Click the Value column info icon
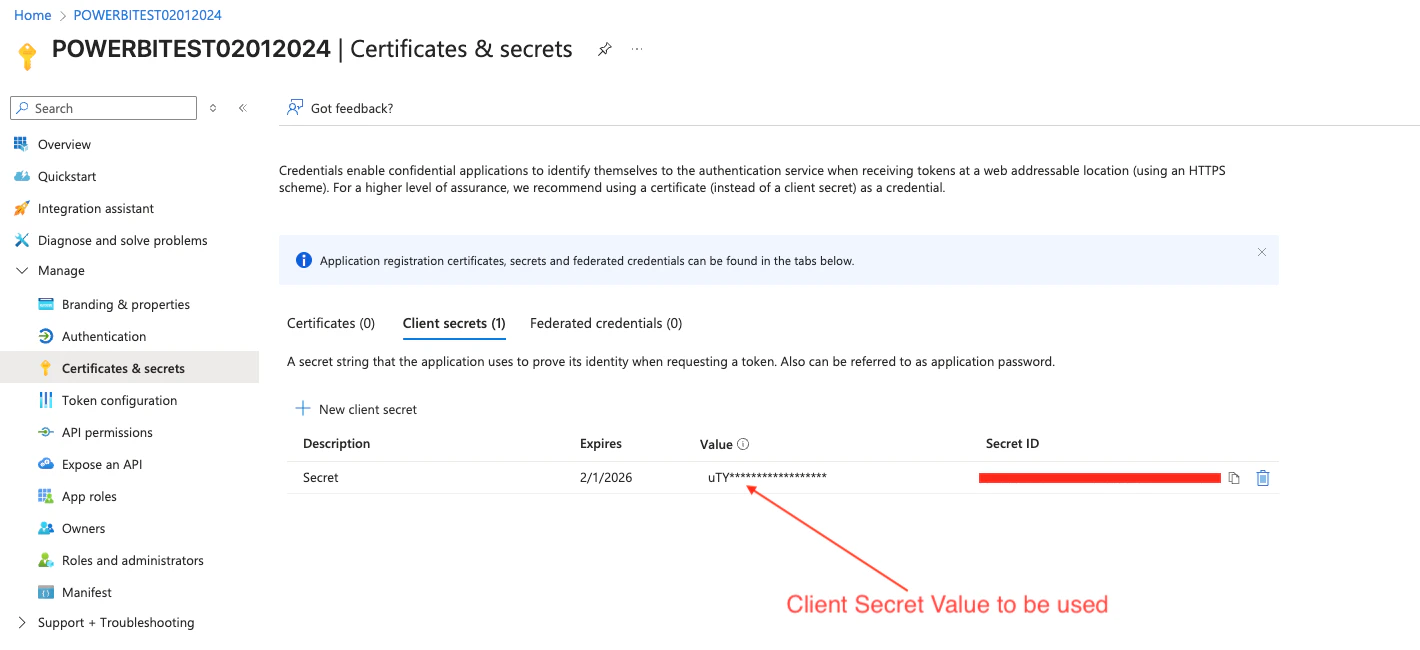The height and width of the screenshot is (650, 1420). coord(743,444)
